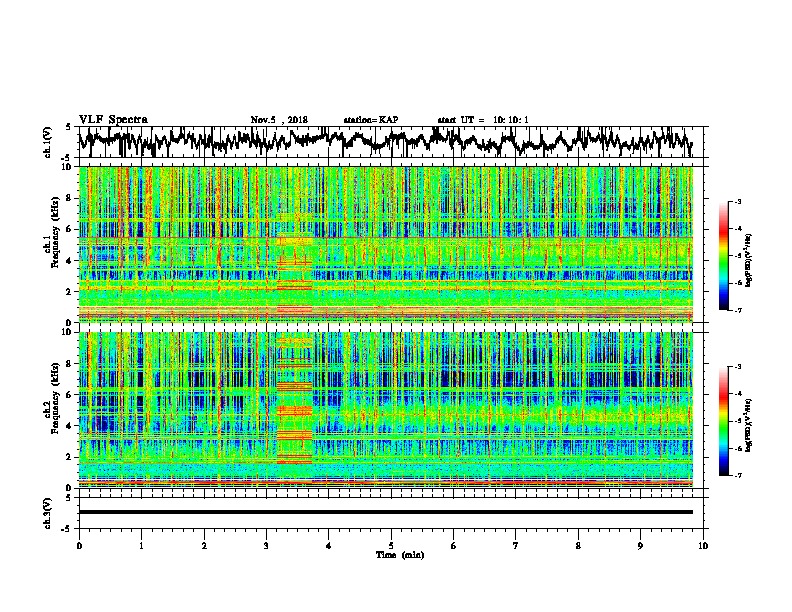Click the thick black ch.3 signal line
792x612 pixels.
pos(386,512)
